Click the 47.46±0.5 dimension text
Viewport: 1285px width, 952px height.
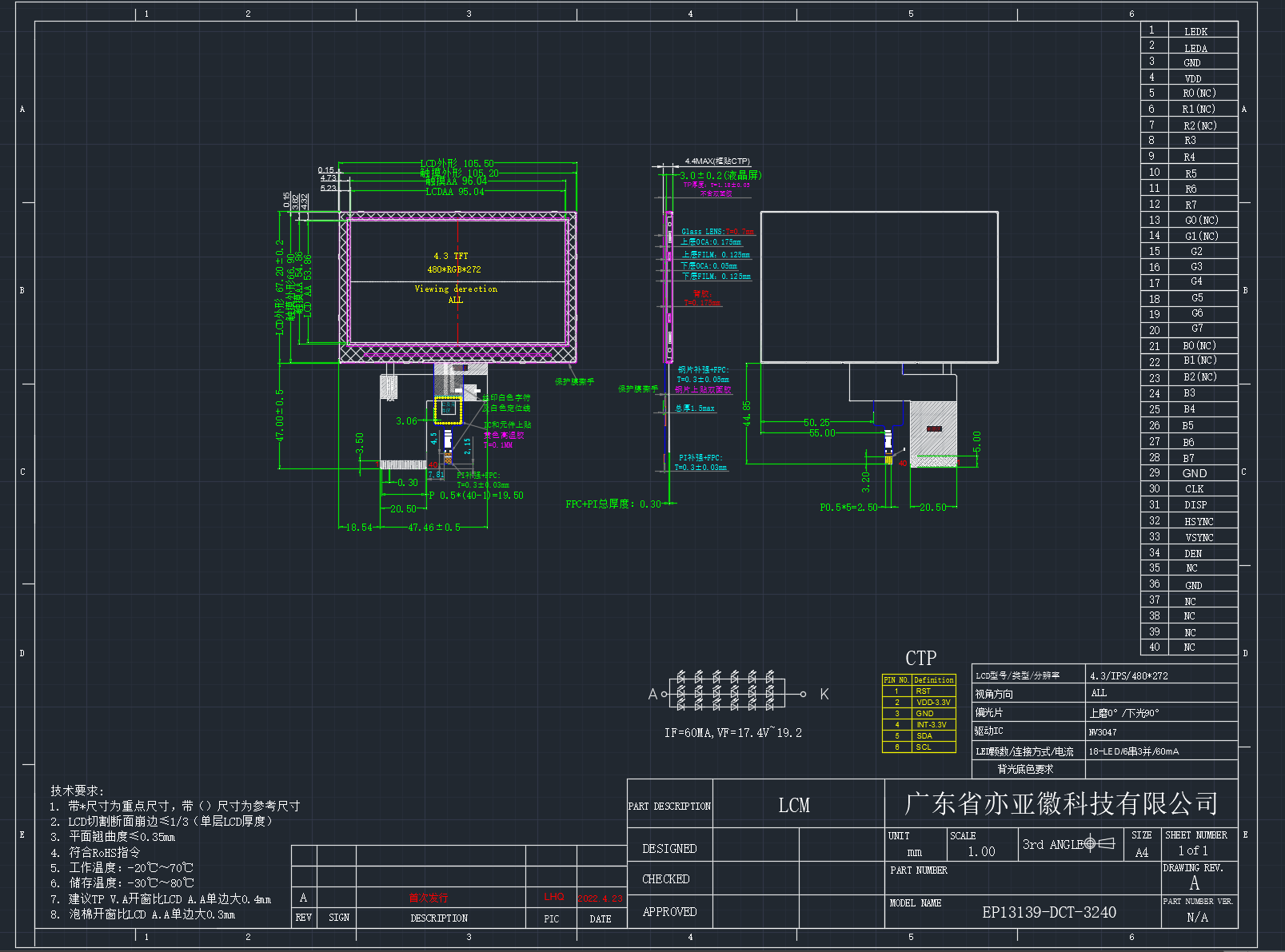pyautogui.click(x=434, y=528)
